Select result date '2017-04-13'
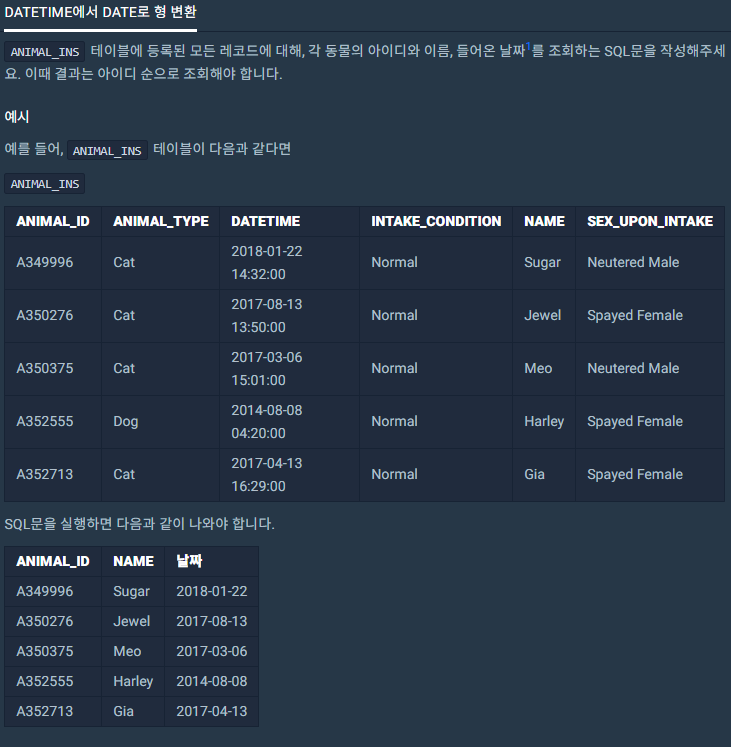Screen dimensions: 731x747 (212, 712)
